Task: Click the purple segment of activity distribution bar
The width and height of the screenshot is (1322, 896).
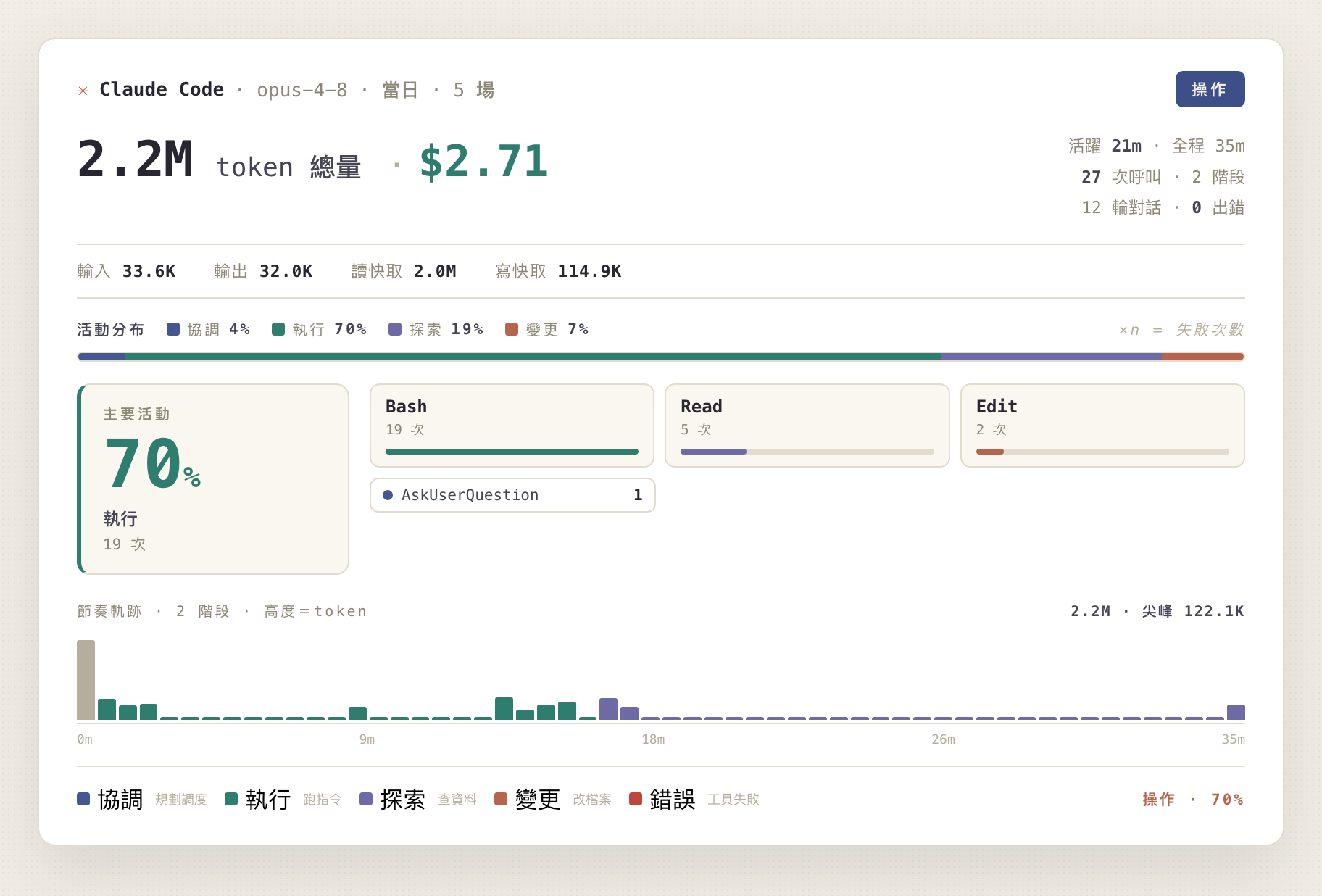Action: [x=1051, y=357]
